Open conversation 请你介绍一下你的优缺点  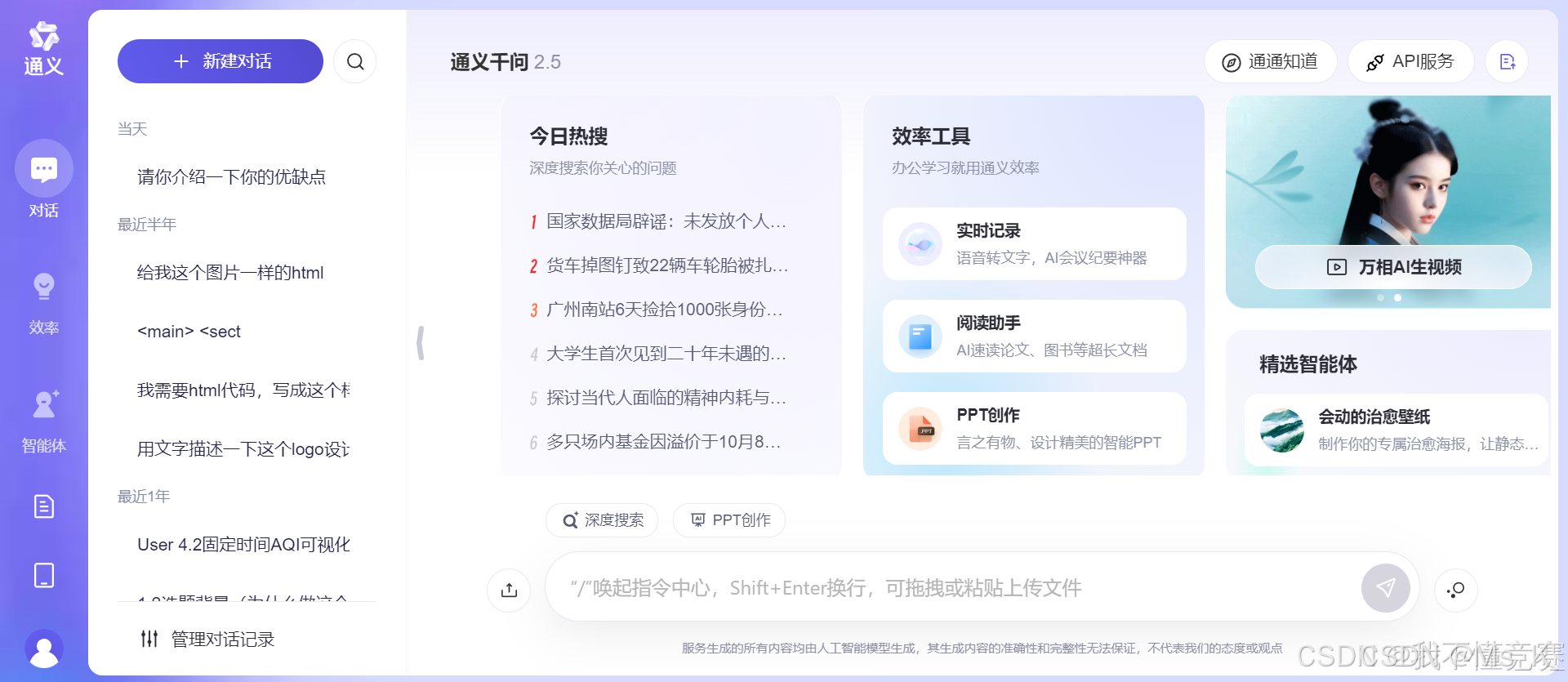(x=231, y=176)
